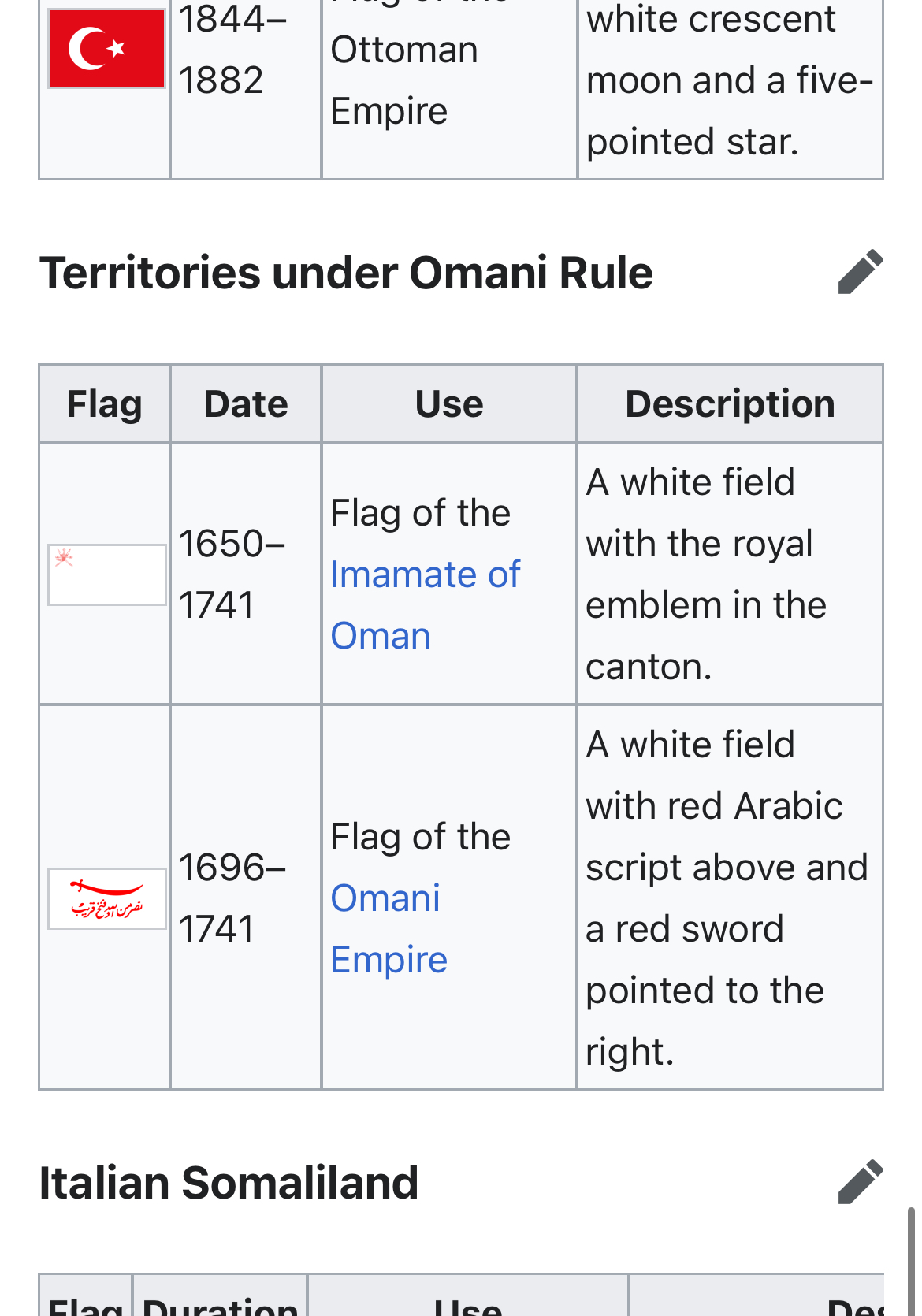922x1316 pixels.
Task: Open the Imamate of Oman flag thumbnail
Action: (x=106, y=574)
